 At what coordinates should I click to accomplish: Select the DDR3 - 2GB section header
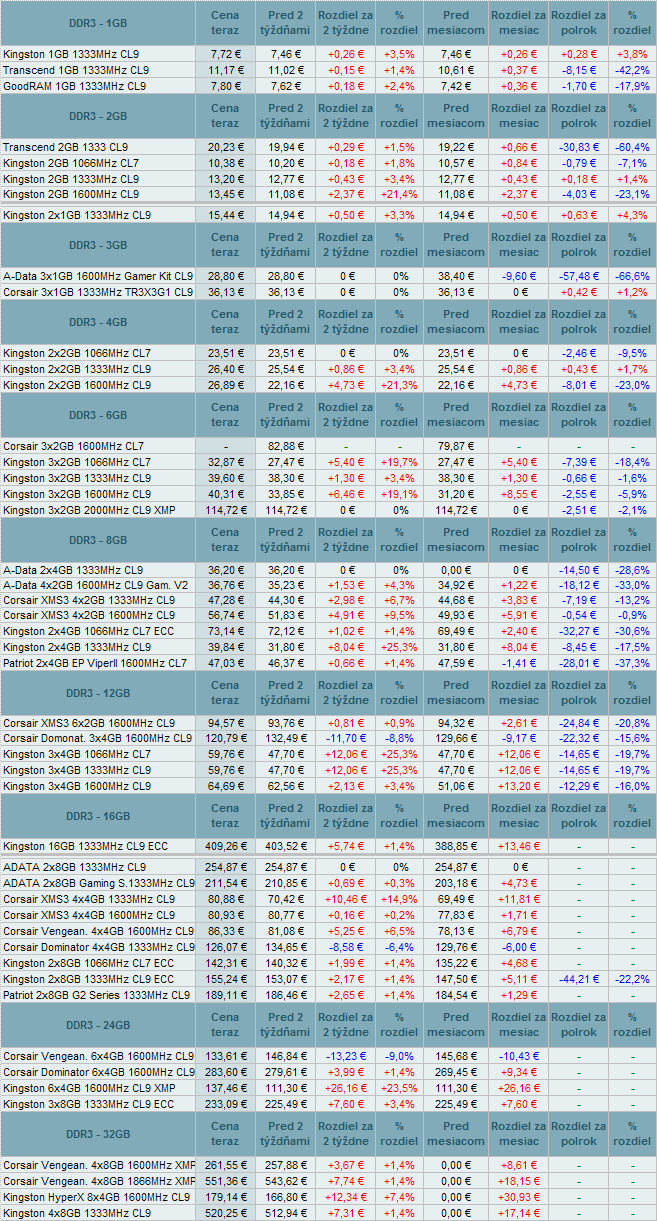coord(97,117)
